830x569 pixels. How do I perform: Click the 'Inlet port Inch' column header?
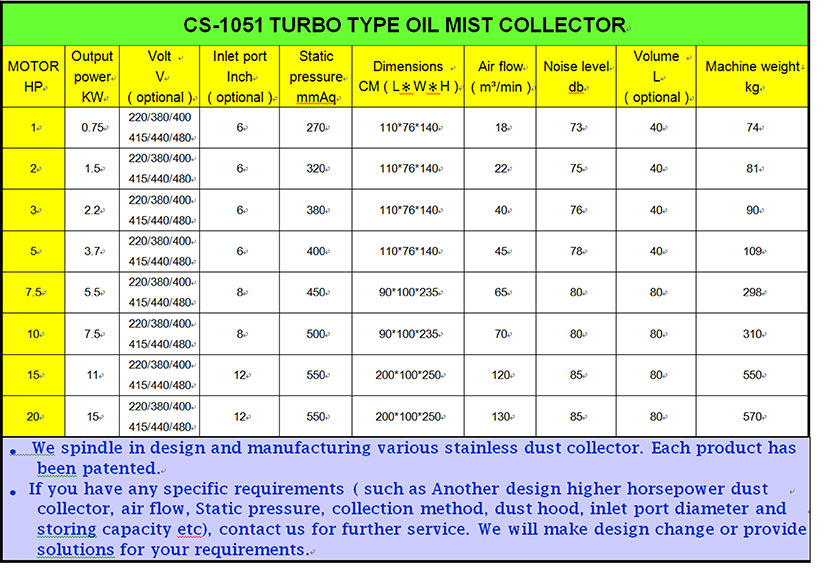click(239, 76)
